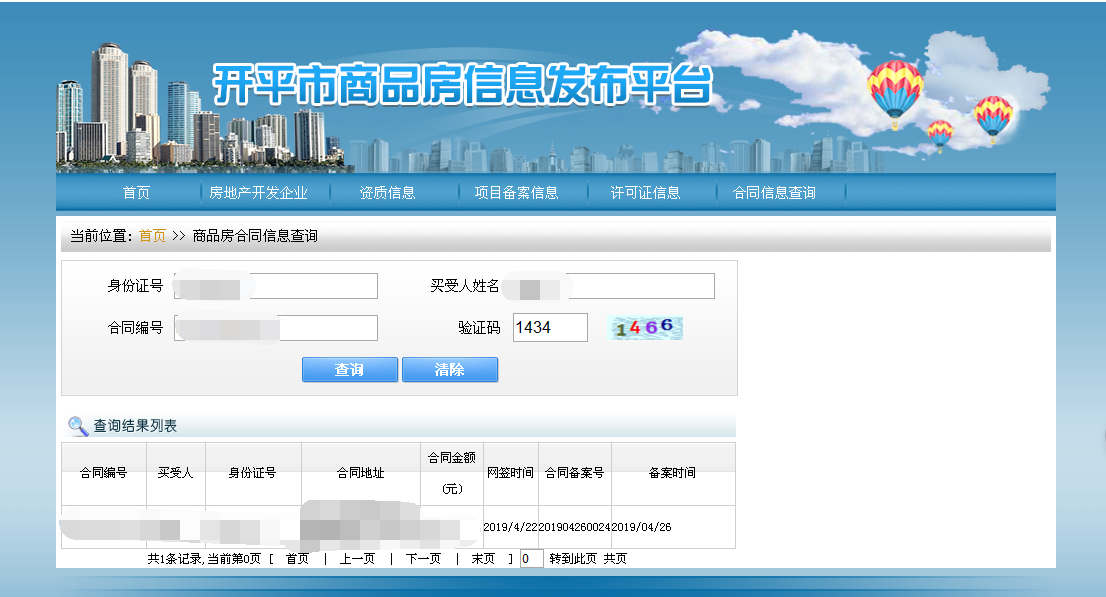Jump to last page with 末页
The height and width of the screenshot is (597, 1106).
click(x=483, y=559)
